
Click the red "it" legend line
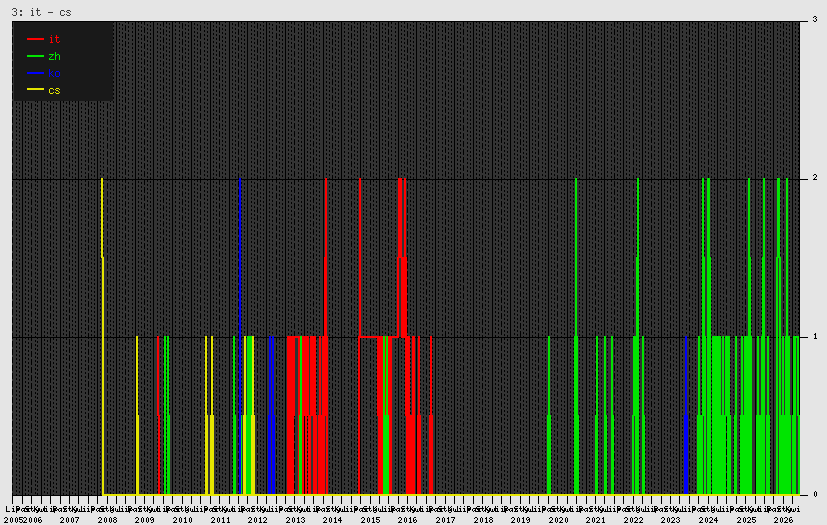(35, 39)
